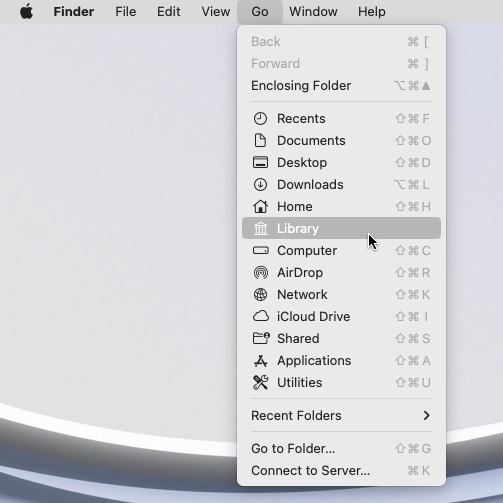Open the File menu
The width and height of the screenshot is (503, 503).
126,12
